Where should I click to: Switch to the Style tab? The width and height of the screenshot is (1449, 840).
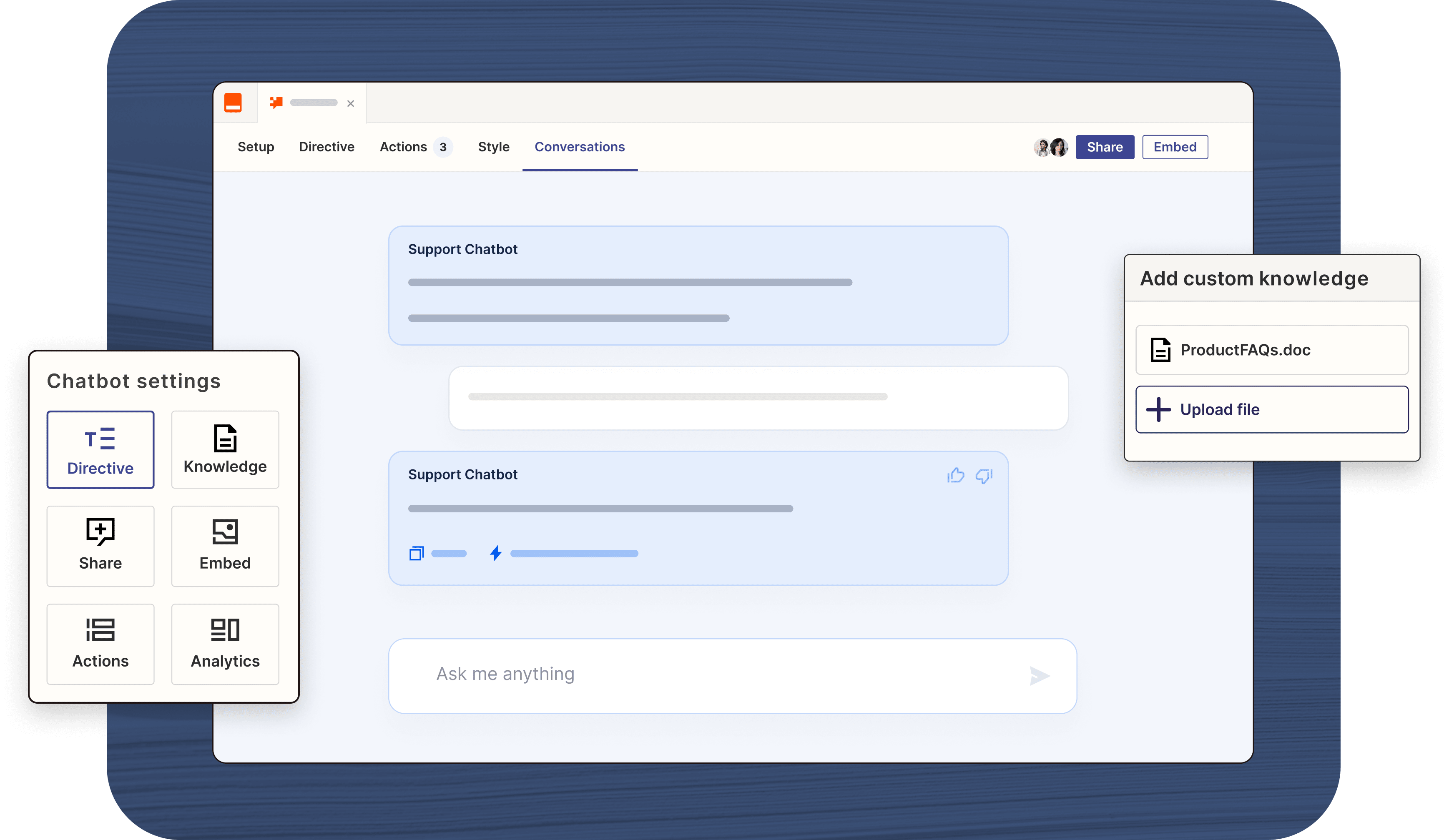click(493, 147)
